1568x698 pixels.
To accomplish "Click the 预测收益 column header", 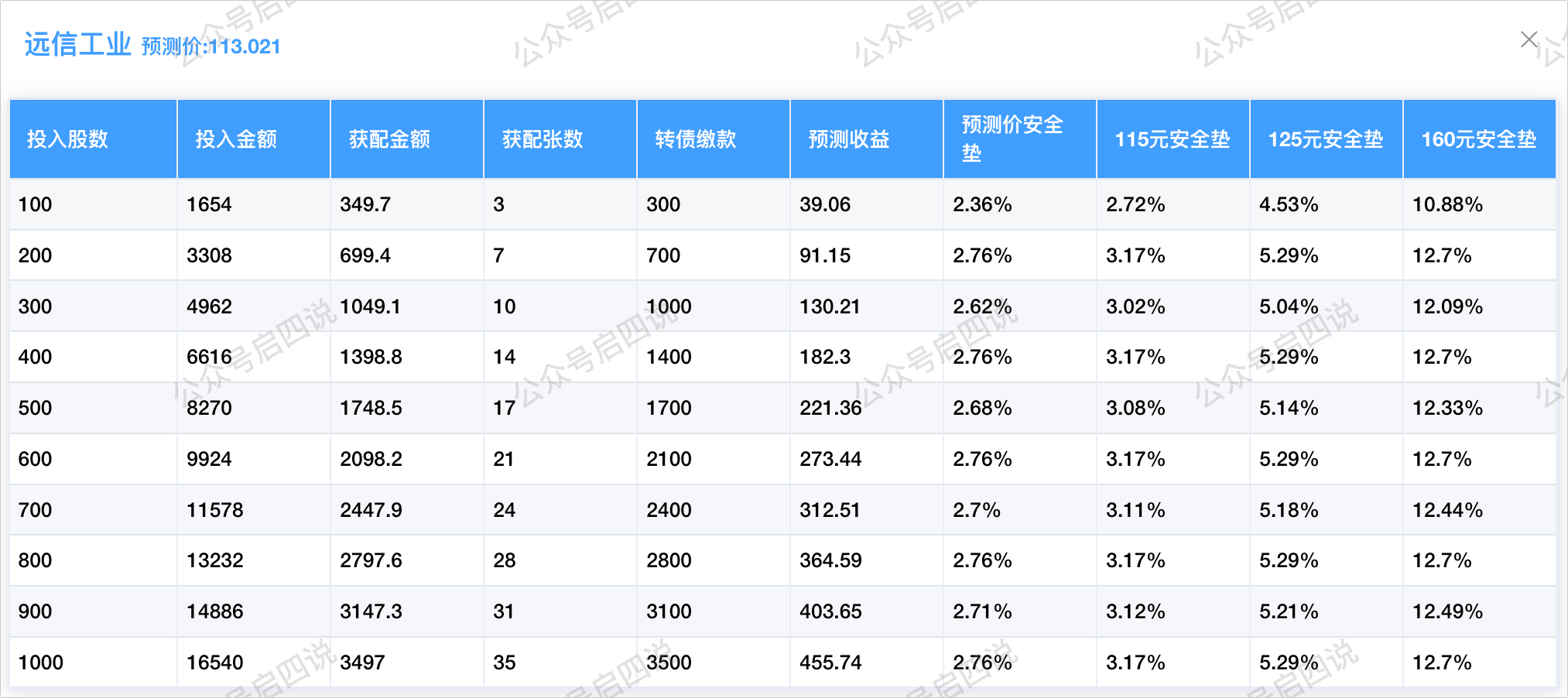I will [849, 139].
